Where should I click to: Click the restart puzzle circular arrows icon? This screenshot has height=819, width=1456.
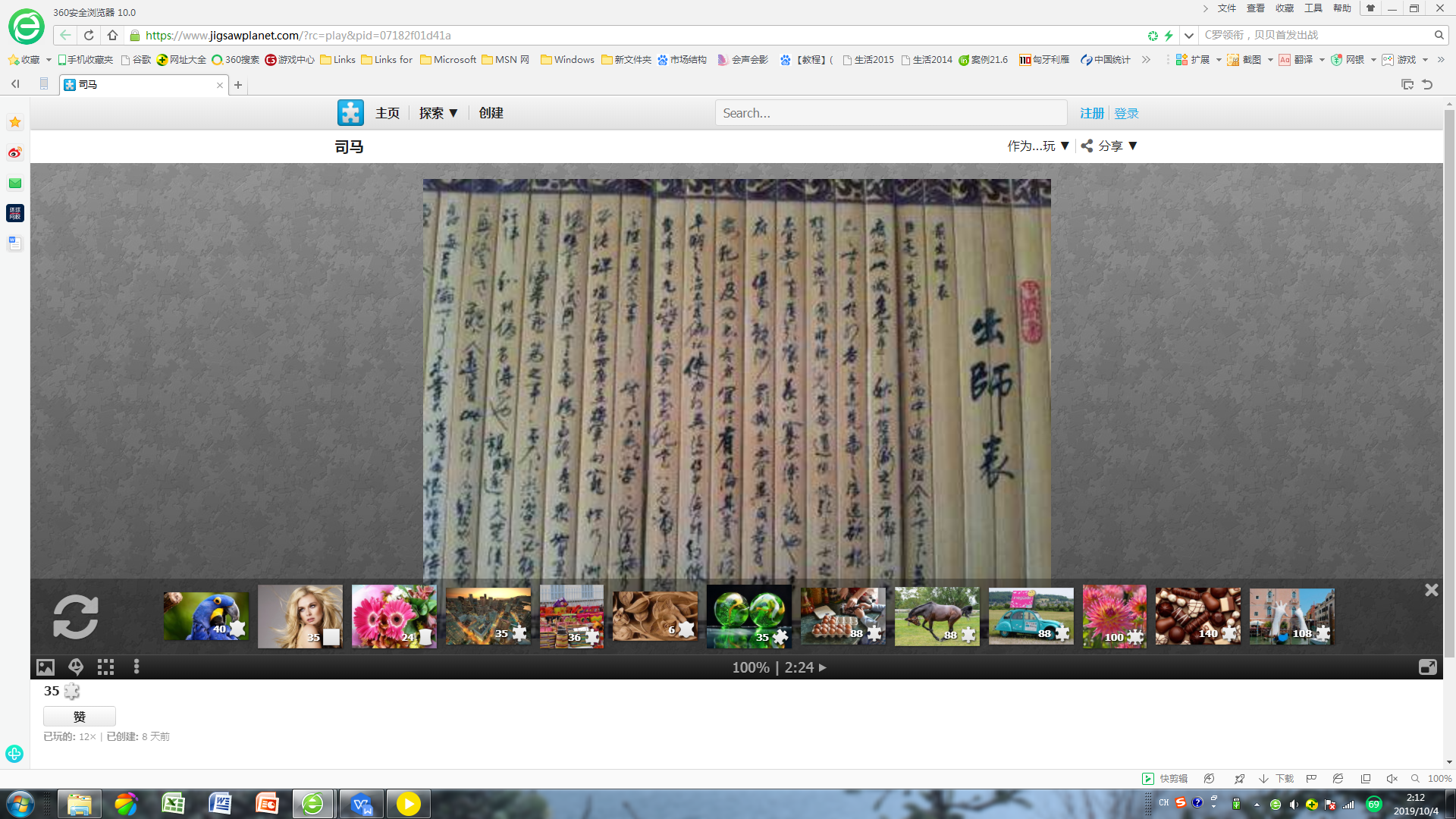[76, 617]
